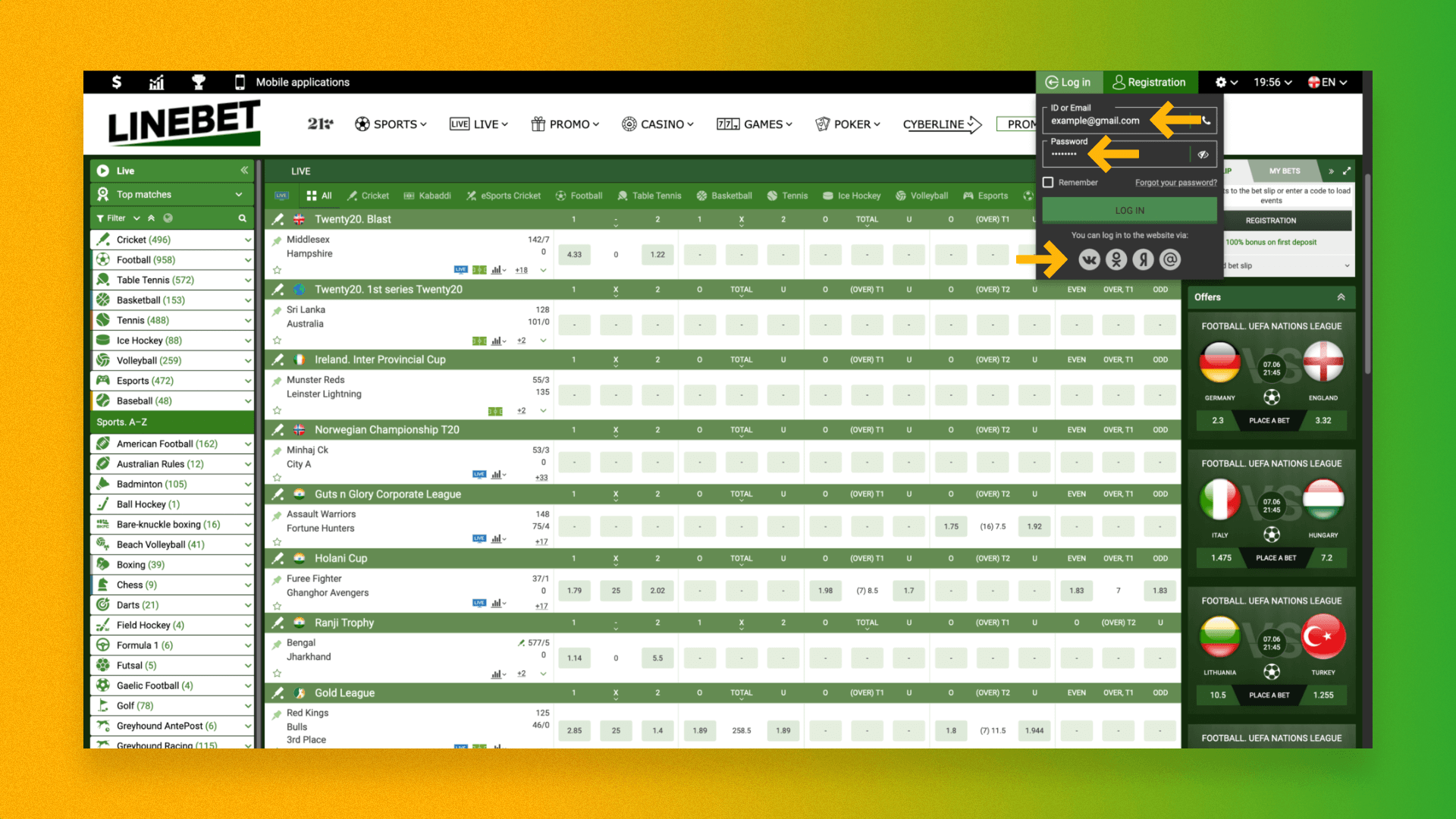Viewport: 1456px width, 819px height.
Task: Favorite the Bengal Jharkhand match star
Action: 277,673
